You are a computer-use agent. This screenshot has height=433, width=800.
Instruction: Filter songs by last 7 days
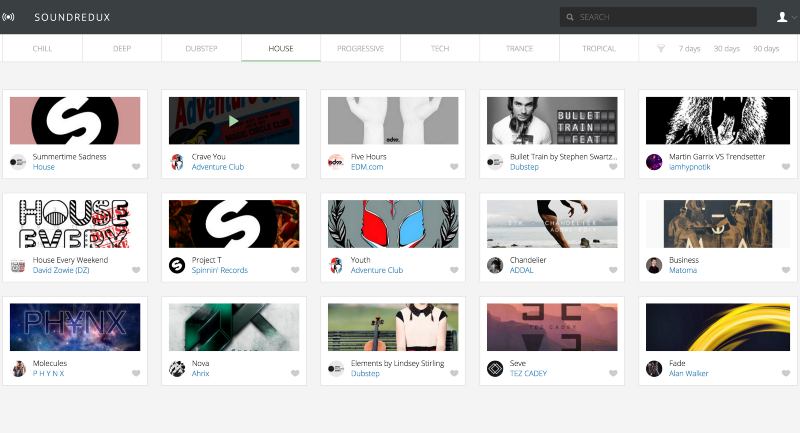coord(690,48)
